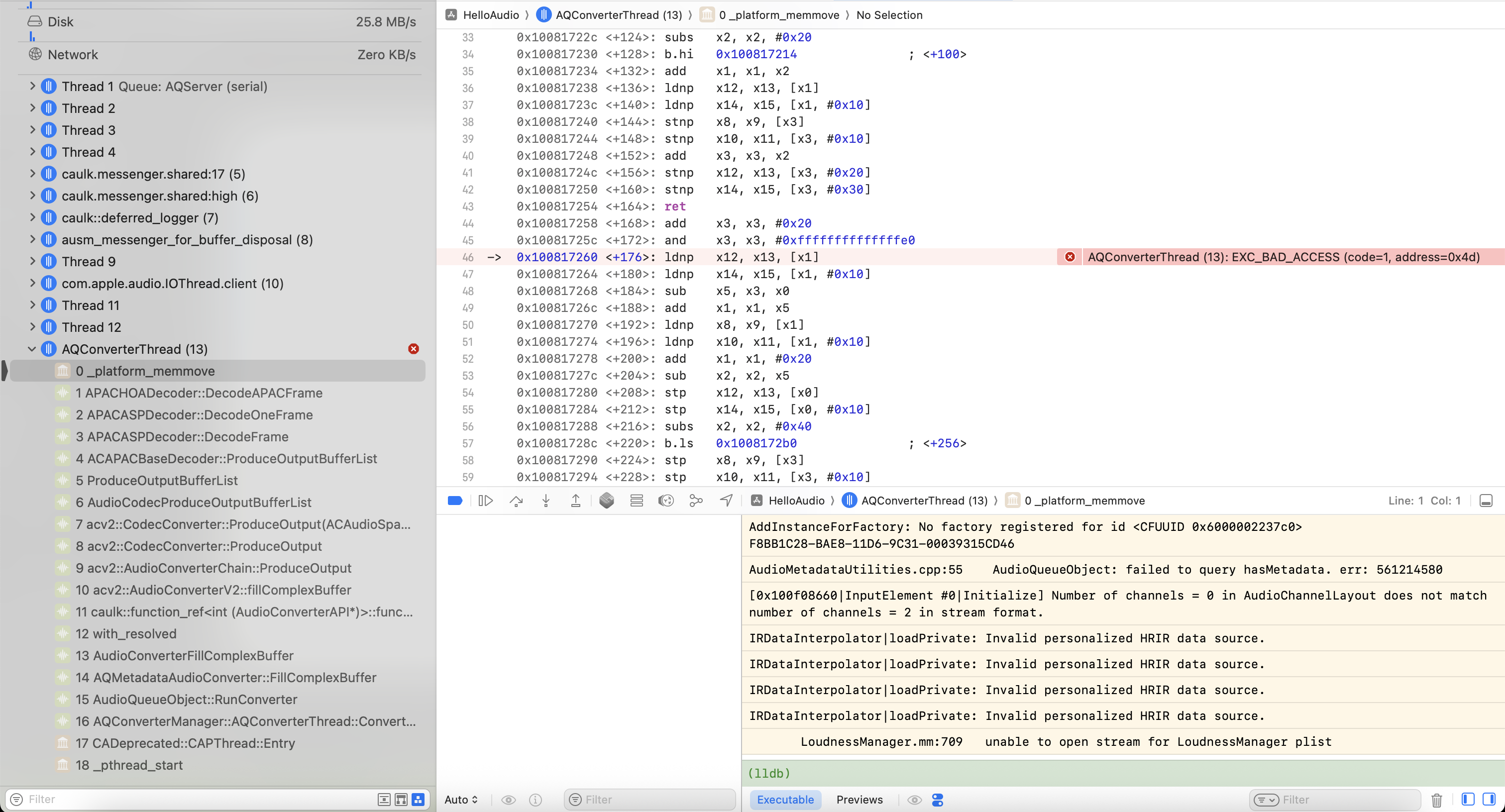Open the Disk gauge report
Viewport: 1505px width, 812px height.
[221, 21]
